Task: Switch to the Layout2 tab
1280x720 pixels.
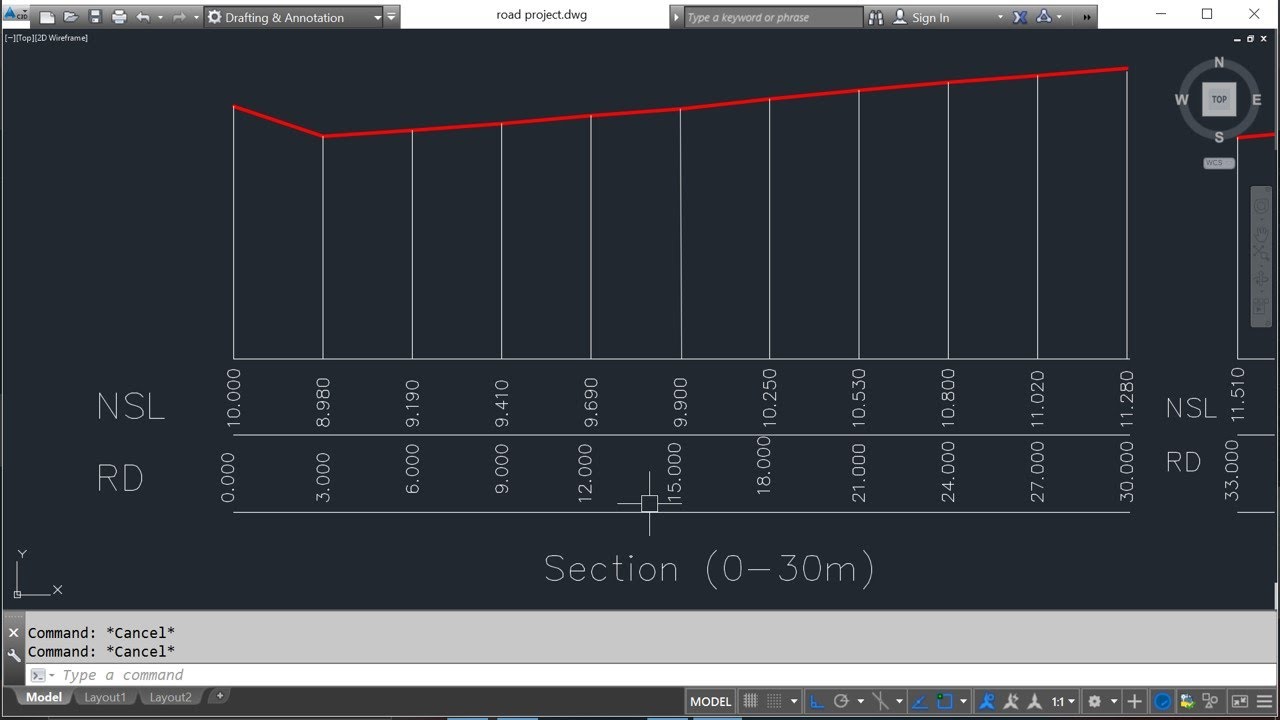Action: tap(170, 697)
